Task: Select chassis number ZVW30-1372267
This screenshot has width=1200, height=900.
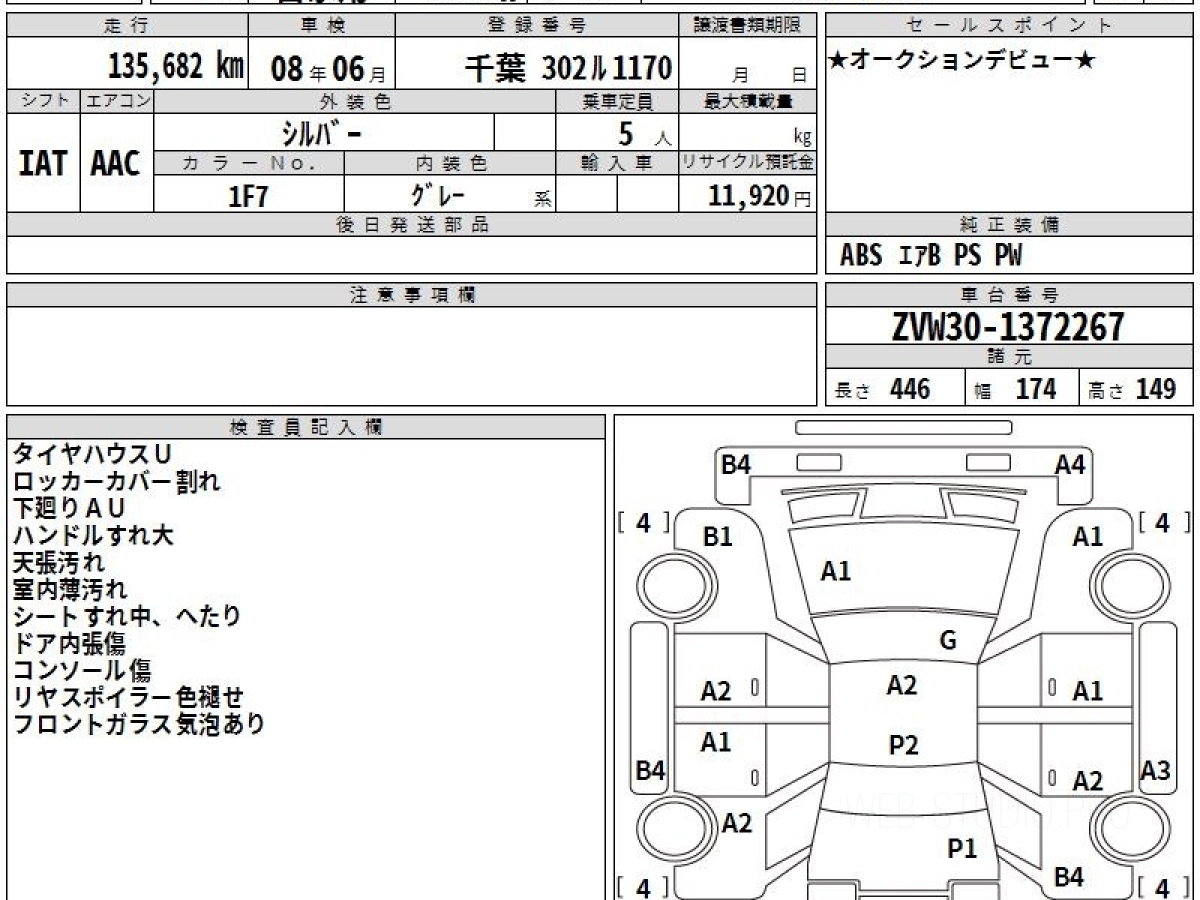Action: coord(1008,326)
